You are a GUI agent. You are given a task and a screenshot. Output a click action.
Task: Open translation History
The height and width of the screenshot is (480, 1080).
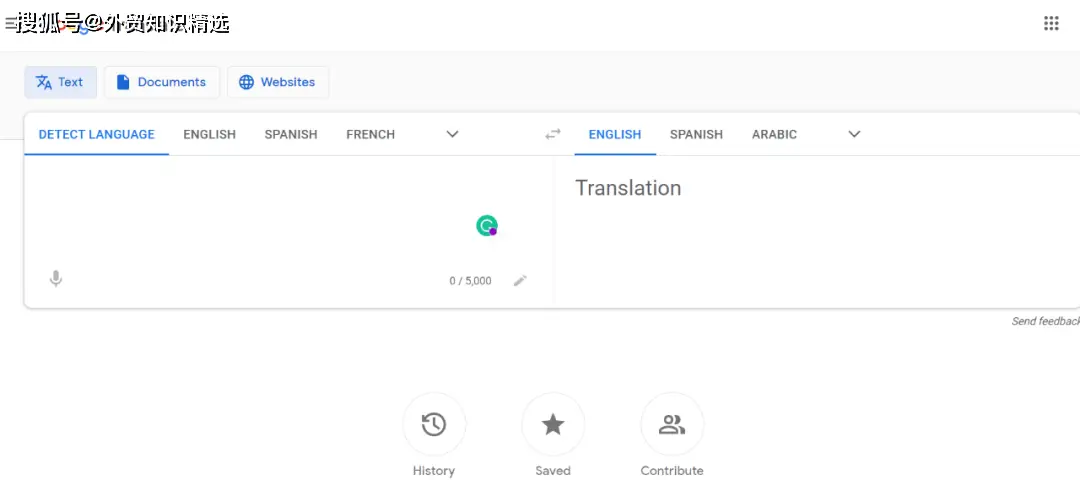point(434,424)
